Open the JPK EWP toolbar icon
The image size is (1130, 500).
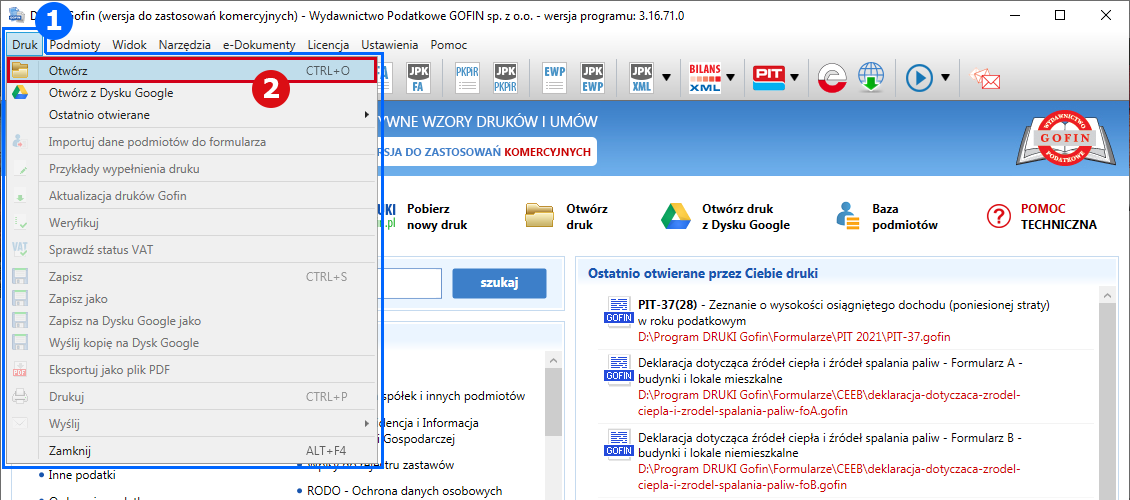tap(592, 76)
